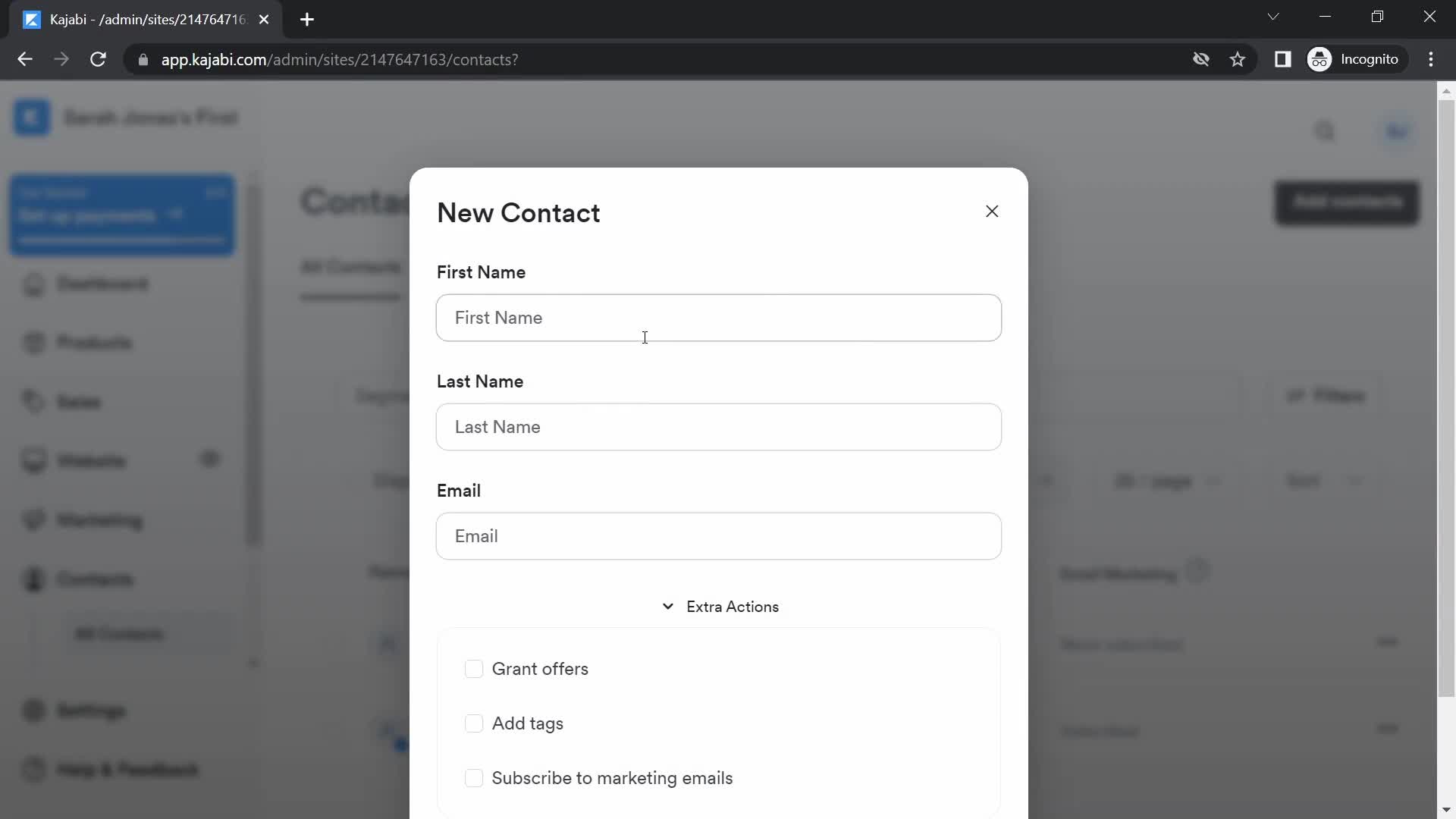Open Chrome's three-dot menu

[x=1431, y=59]
